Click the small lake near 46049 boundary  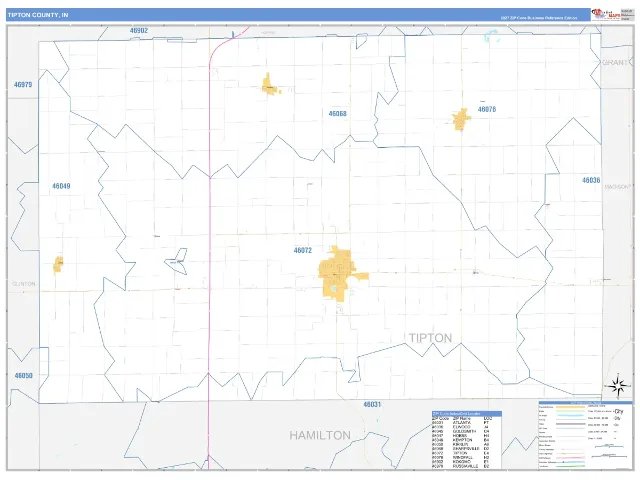coord(176,261)
